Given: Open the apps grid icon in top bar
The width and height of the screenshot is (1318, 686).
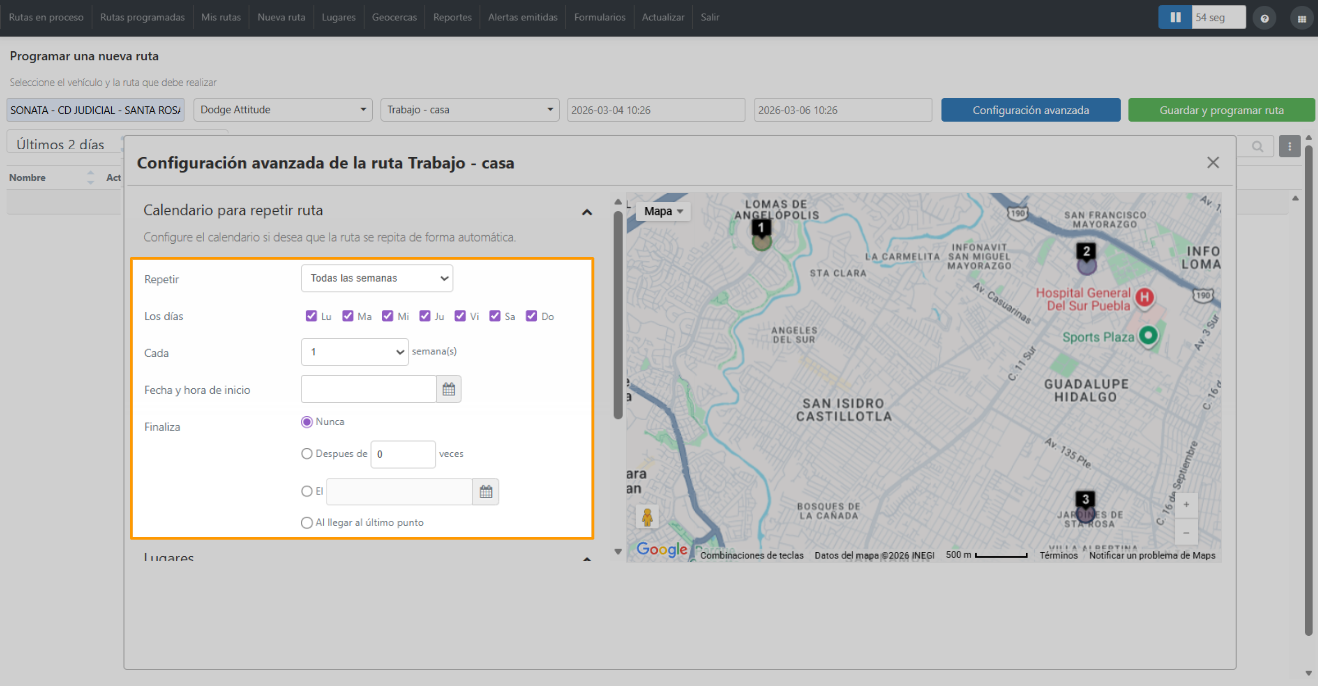Looking at the screenshot, I should coord(1302,18).
